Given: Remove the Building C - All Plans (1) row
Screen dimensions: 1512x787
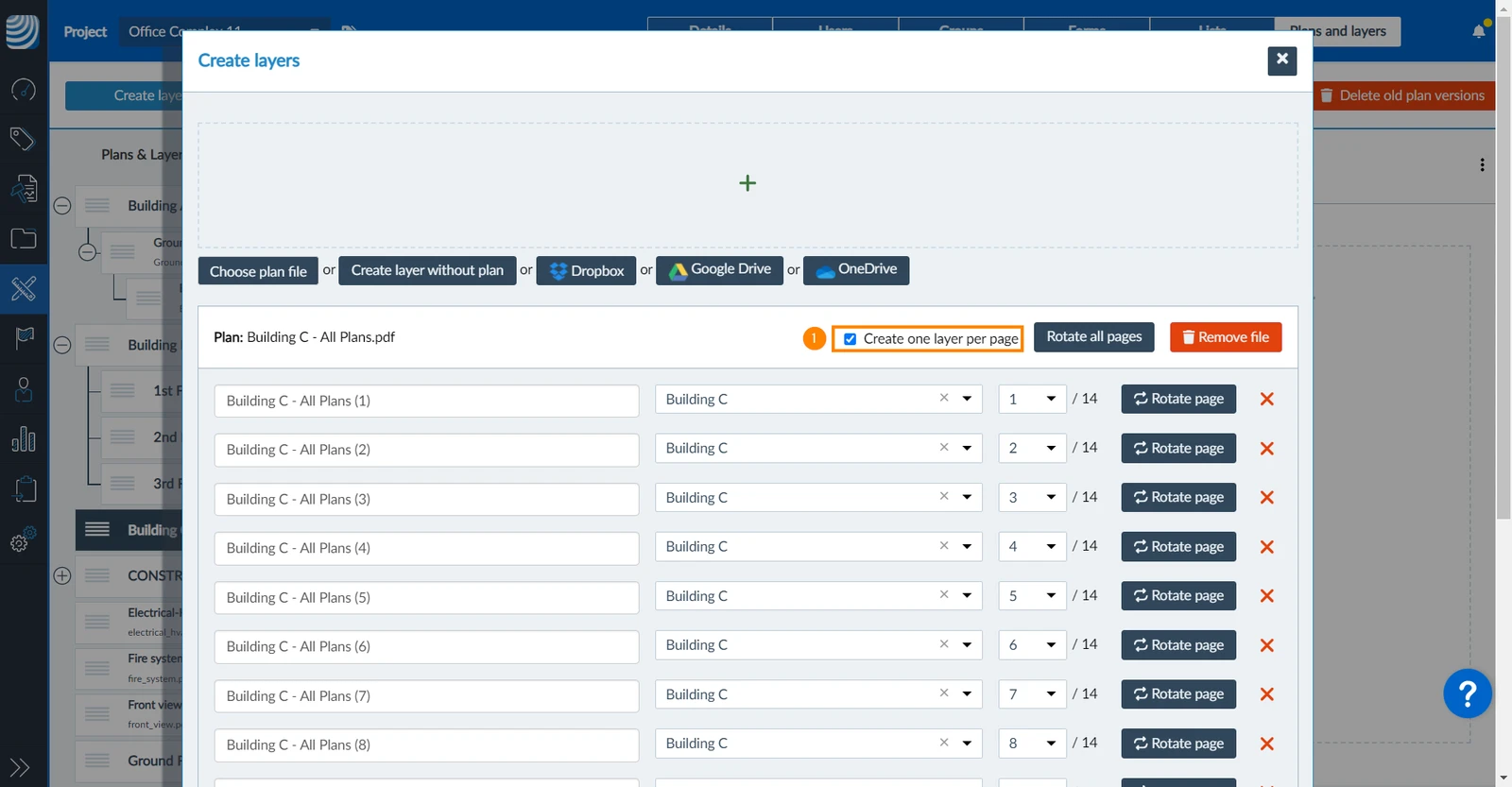Looking at the screenshot, I should click(1267, 399).
